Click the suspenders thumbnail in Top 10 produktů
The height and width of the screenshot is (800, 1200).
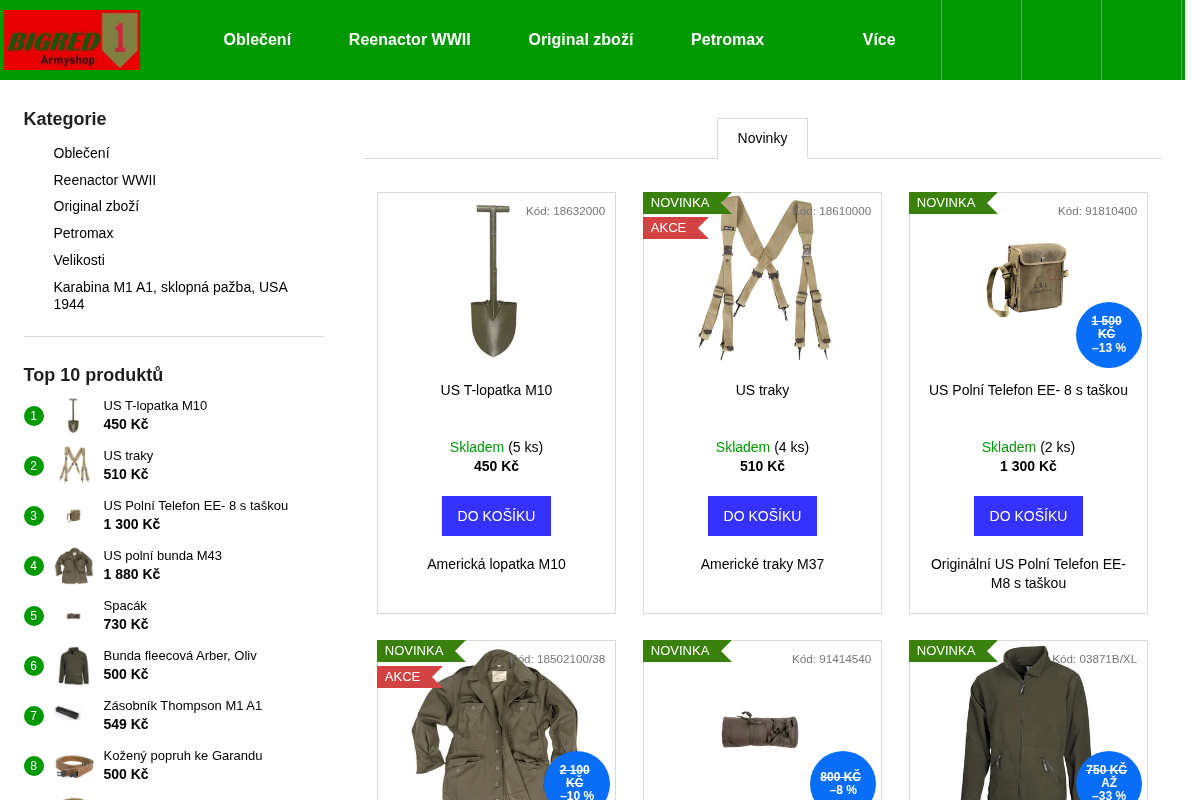point(73,465)
